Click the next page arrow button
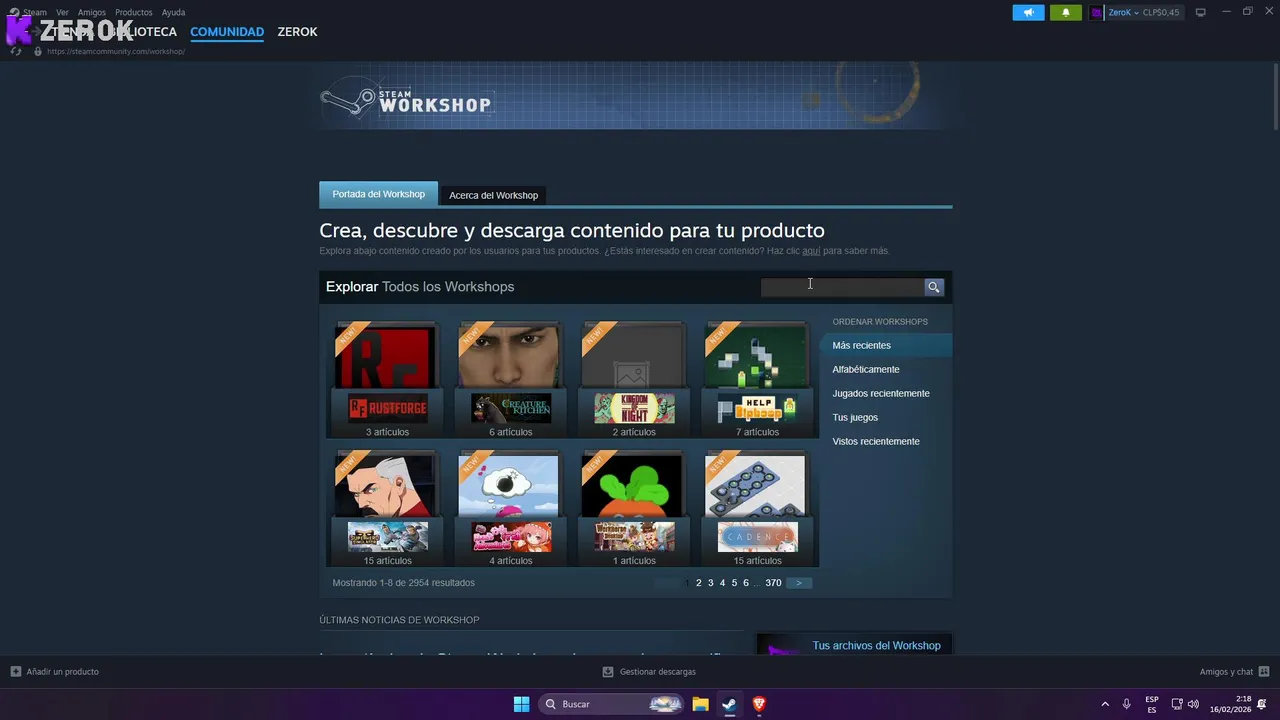The height and width of the screenshot is (720, 1280). pyautogui.click(x=799, y=583)
